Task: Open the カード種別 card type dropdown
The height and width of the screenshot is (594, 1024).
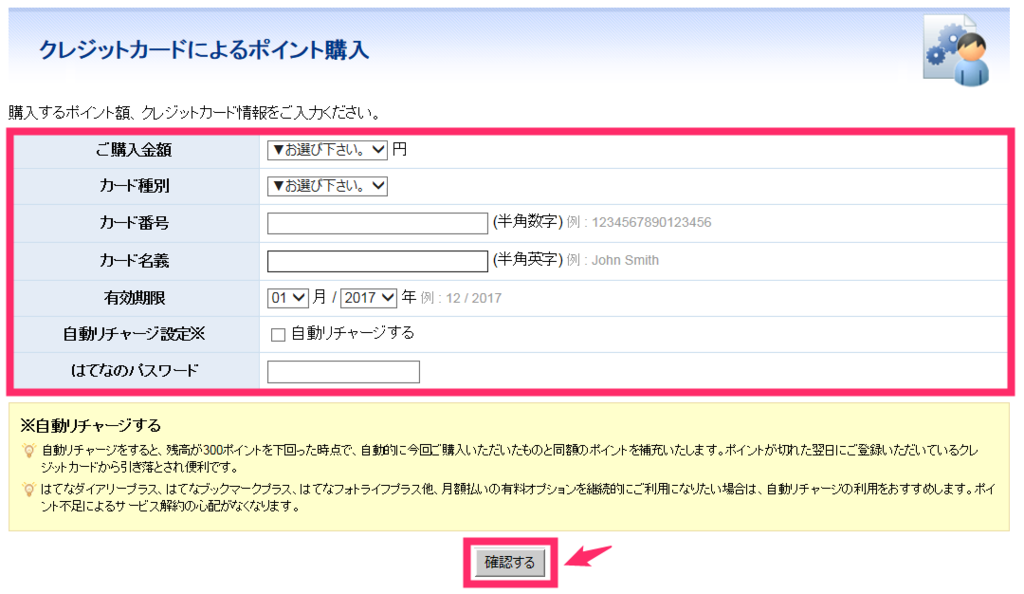Action: (327, 186)
